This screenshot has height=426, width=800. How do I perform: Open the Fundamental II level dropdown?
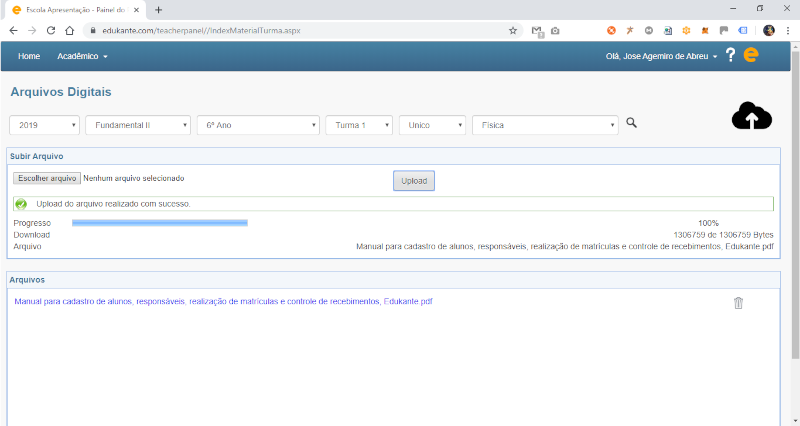[138, 125]
